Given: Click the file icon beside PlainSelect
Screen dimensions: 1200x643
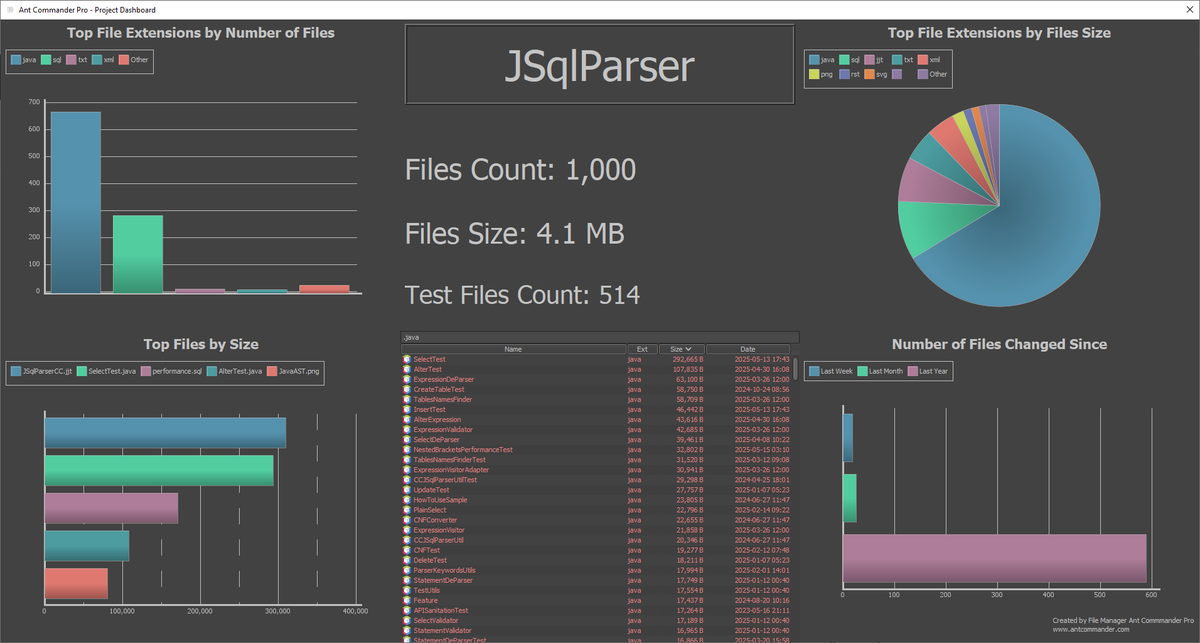Looking at the screenshot, I should point(407,510).
